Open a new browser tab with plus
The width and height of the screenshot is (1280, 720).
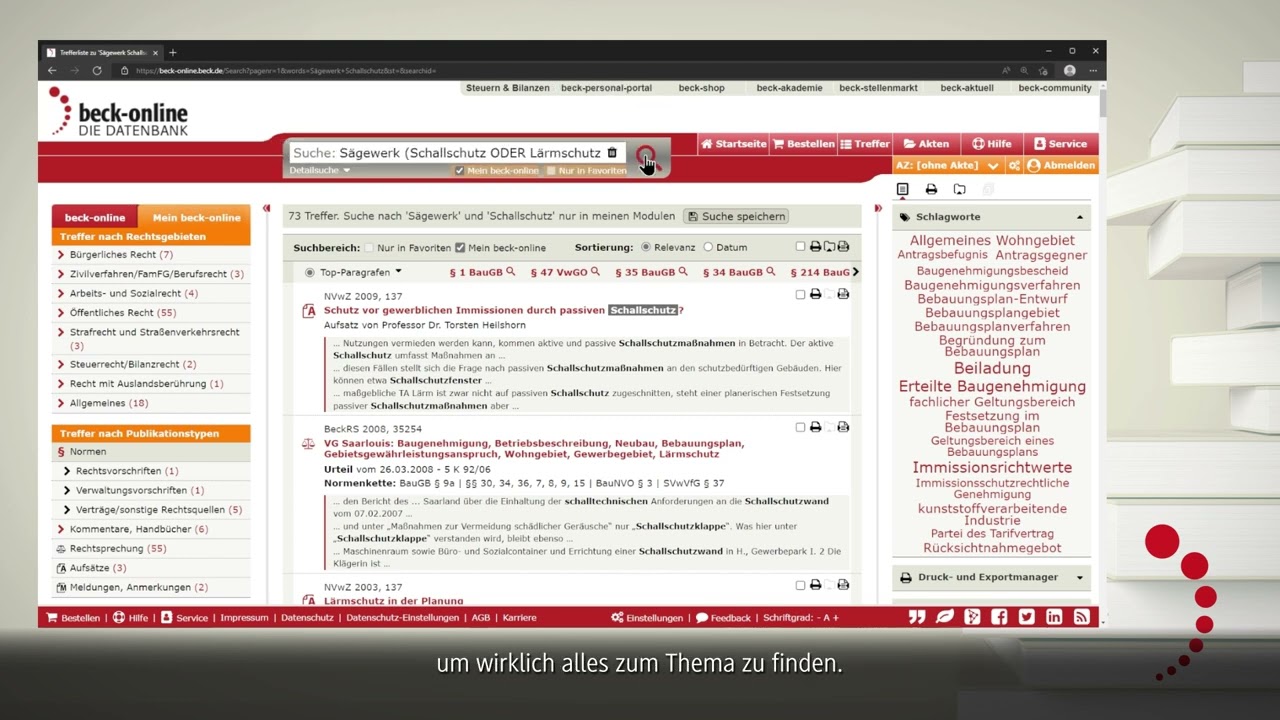tap(173, 52)
